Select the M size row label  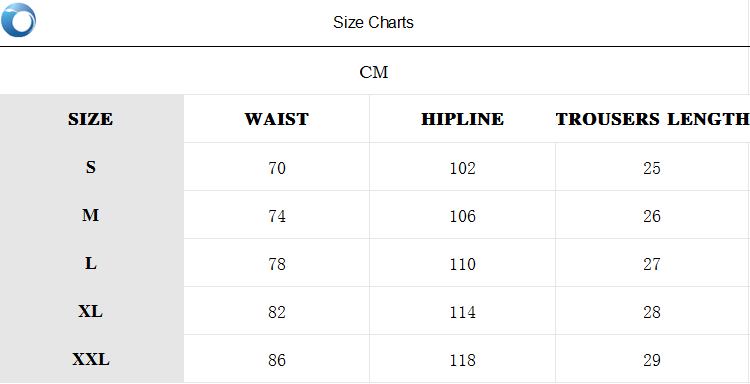(90, 216)
